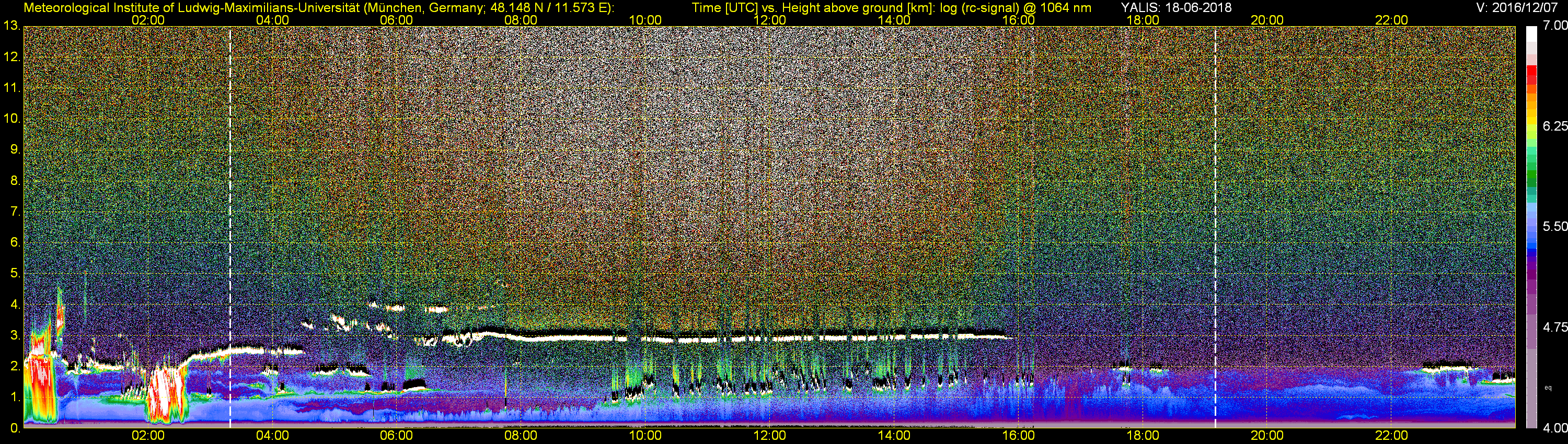Click the 7 km height axis label
Screen dimensions: 1568x444
(x=15, y=212)
